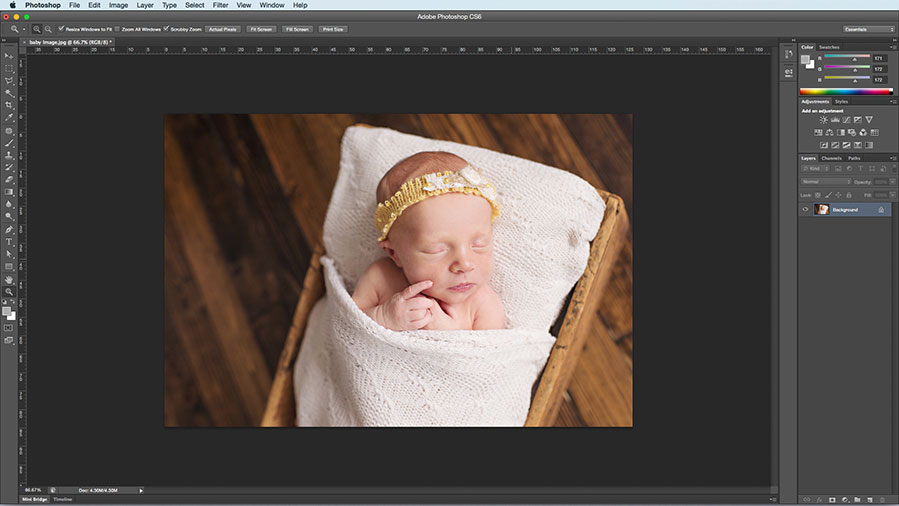Image resolution: width=899 pixels, height=506 pixels.
Task: Select the Eyedropper tool
Action: [x=9, y=117]
